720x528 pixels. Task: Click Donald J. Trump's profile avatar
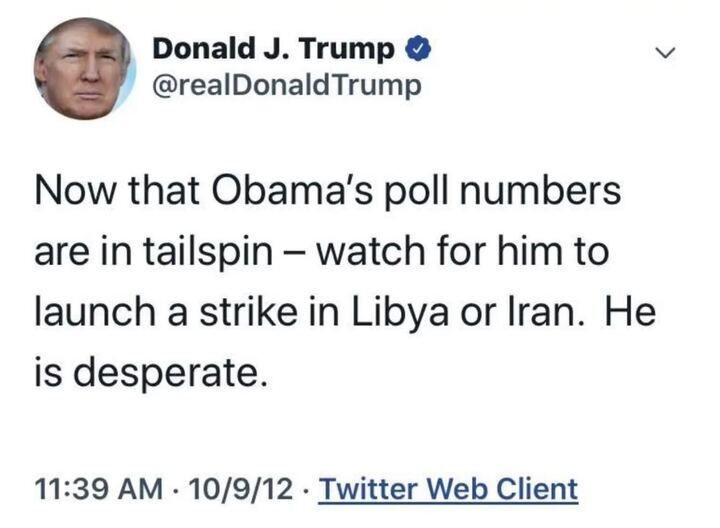[83, 68]
